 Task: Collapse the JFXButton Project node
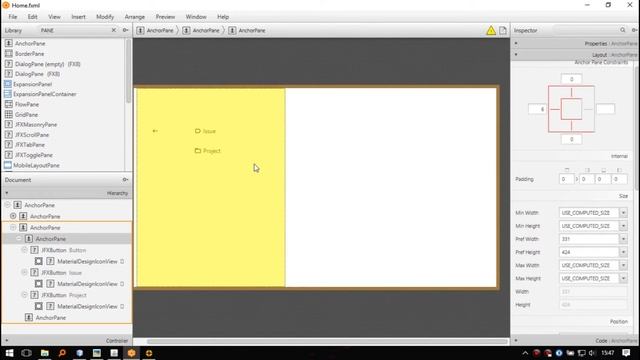[24, 295]
